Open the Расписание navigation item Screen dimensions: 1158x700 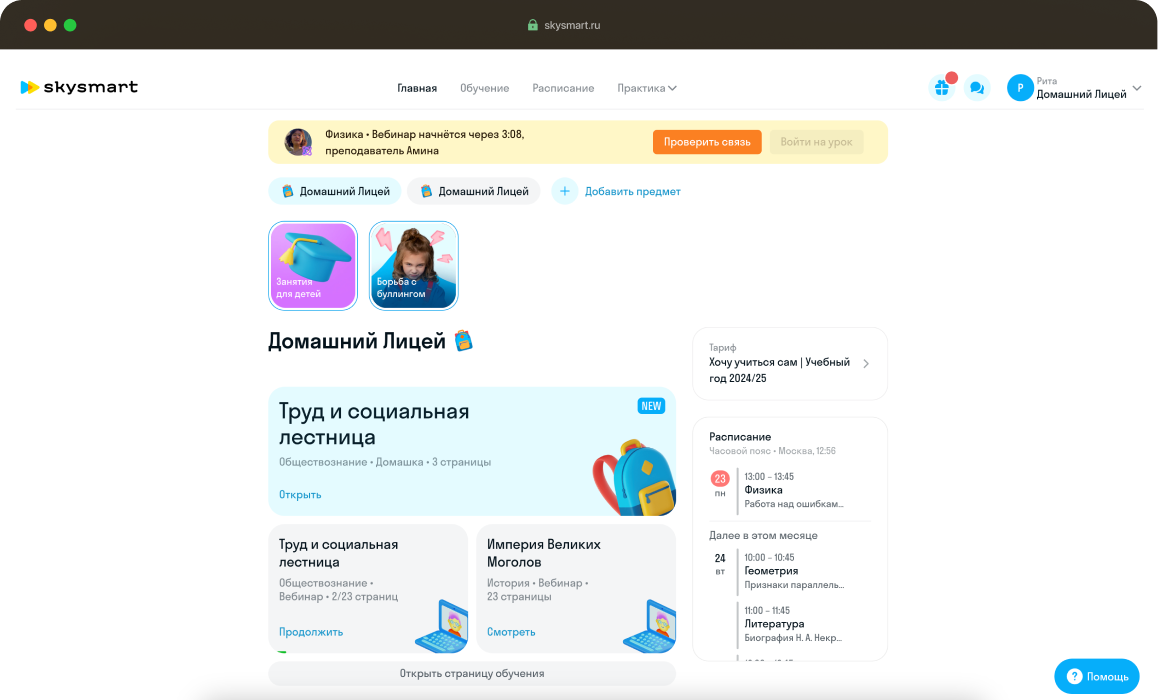point(563,88)
